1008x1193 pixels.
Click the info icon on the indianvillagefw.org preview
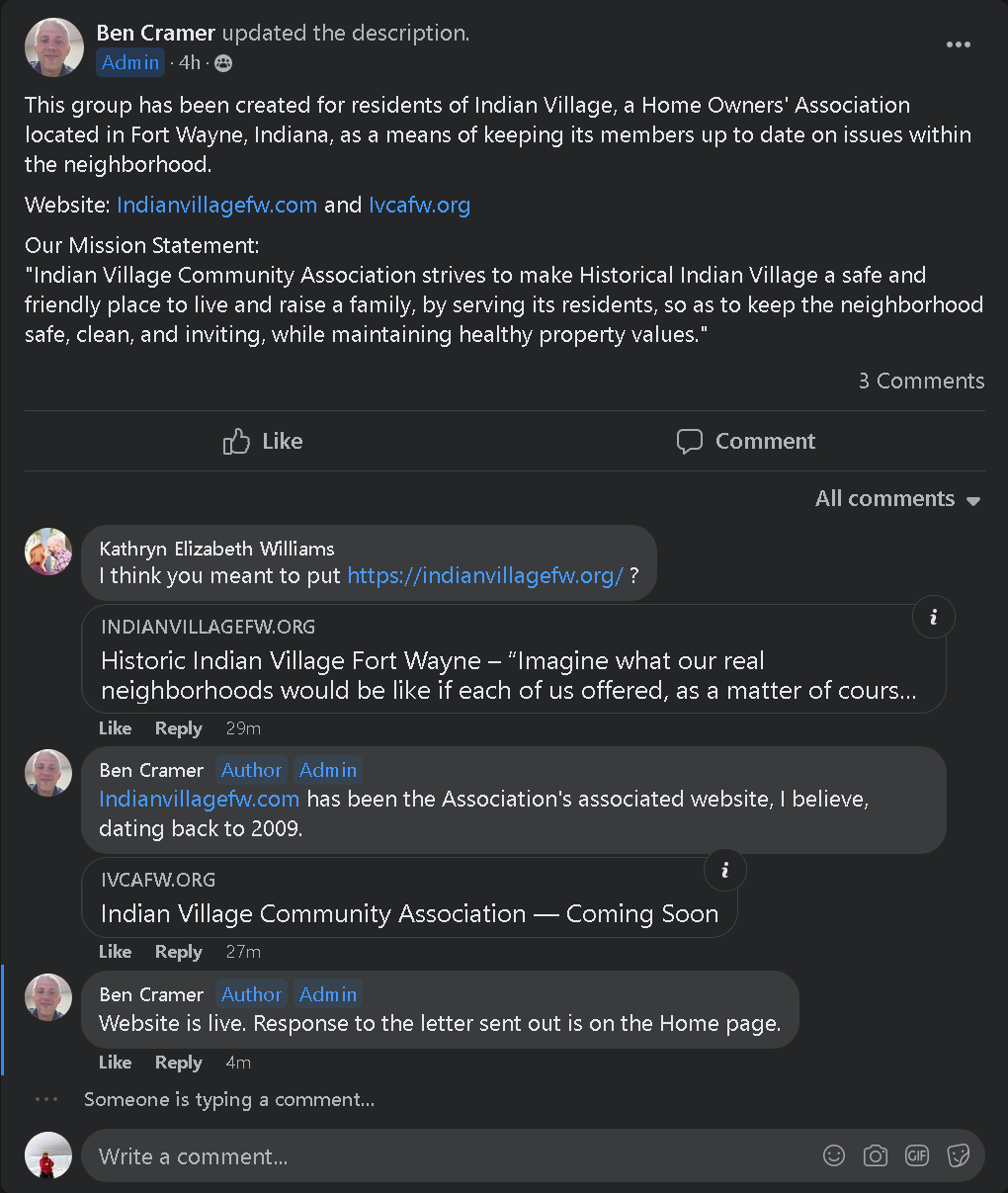933,617
